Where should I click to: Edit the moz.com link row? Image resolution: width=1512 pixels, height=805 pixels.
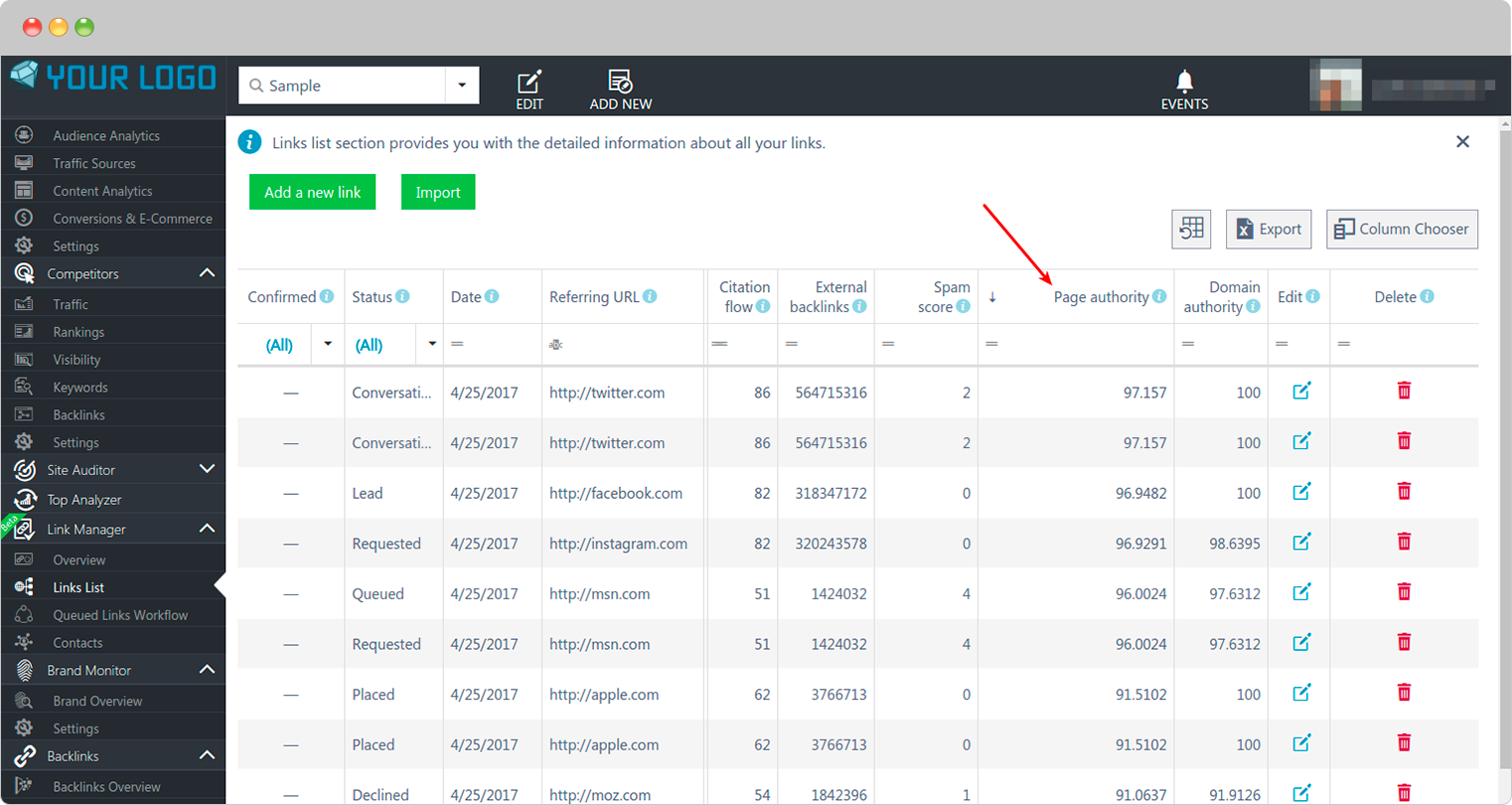tap(1301, 793)
